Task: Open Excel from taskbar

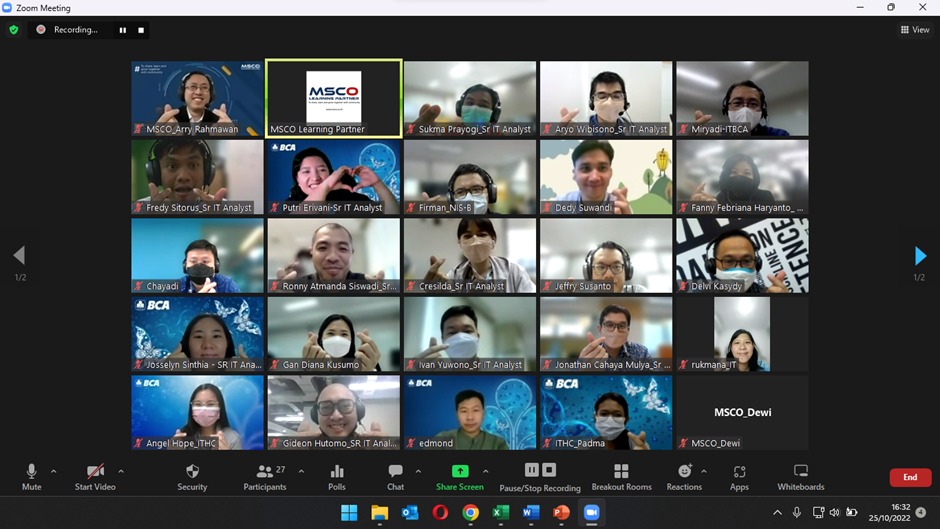Action: [501, 513]
